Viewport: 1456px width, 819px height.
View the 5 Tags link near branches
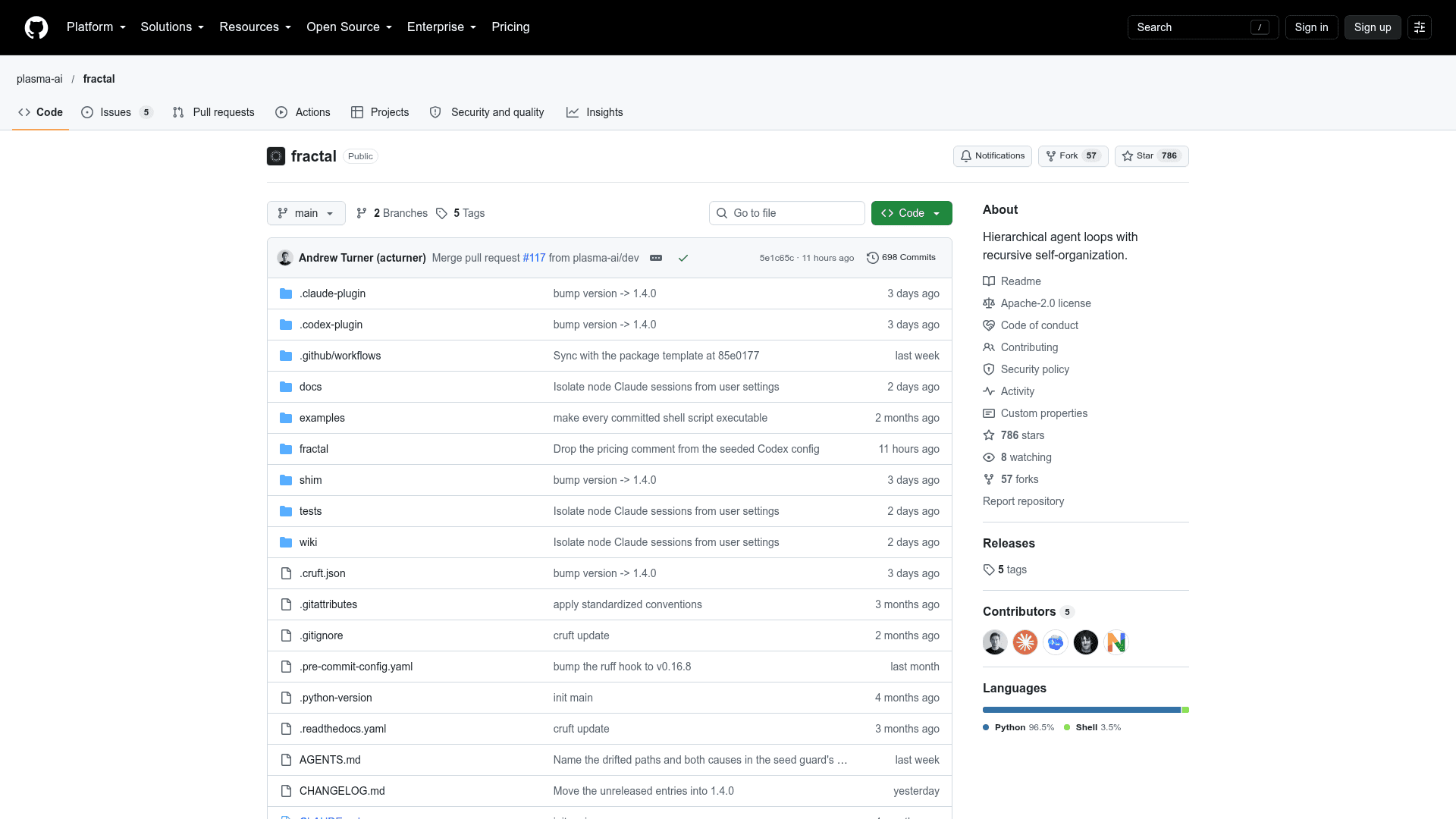click(x=460, y=213)
